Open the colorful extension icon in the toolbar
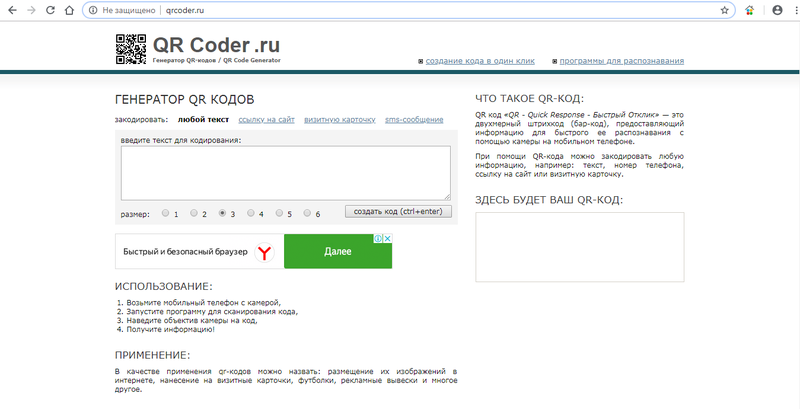800x409 pixels. coord(749,10)
